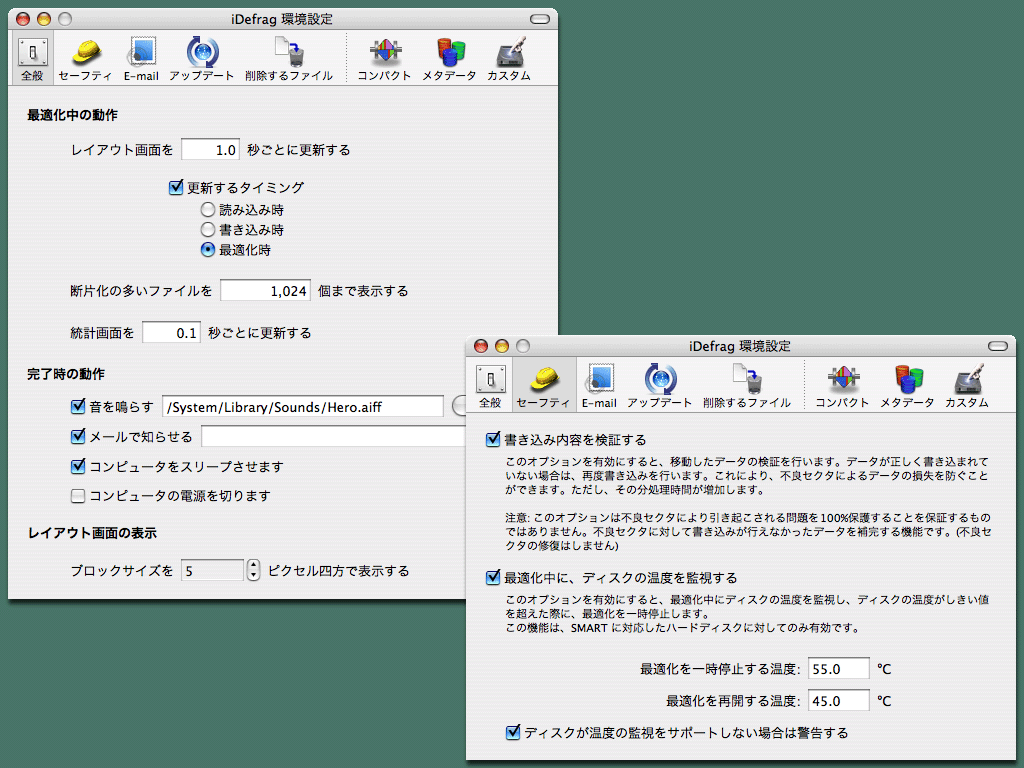Toggle 更新するタイミング checkbox
Image resolution: width=1024 pixels, height=768 pixels.
[x=176, y=187]
